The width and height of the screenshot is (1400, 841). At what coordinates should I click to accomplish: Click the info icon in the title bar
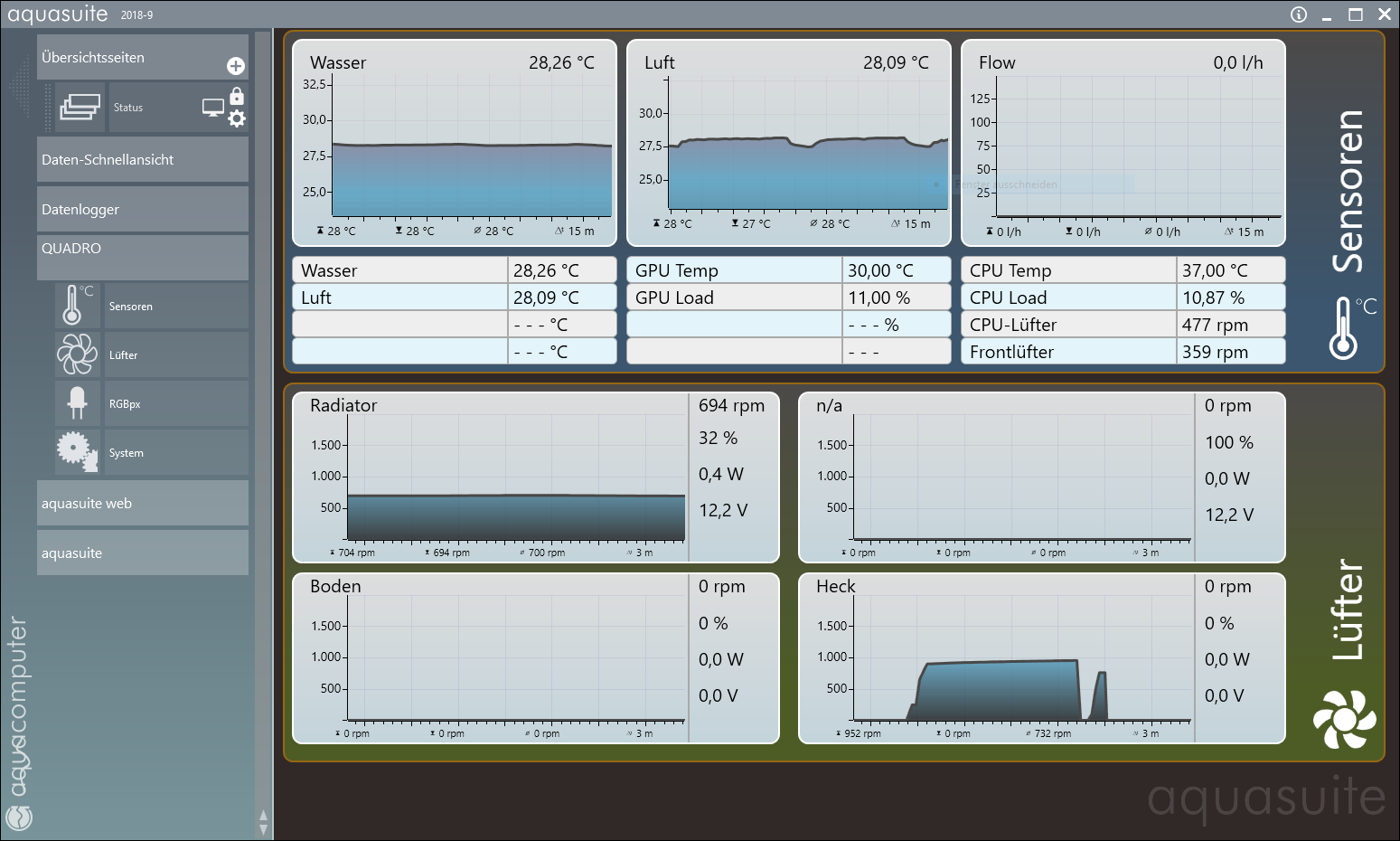[x=1299, y=14]
